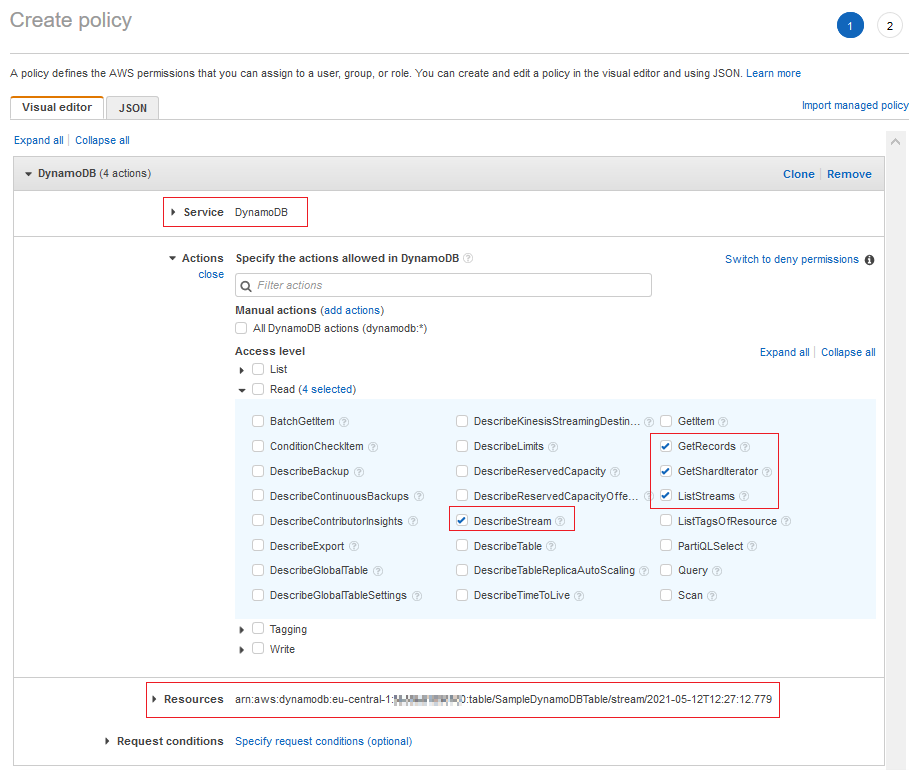
Task: Uncheck the GetShardIterator action
Action: (666, 471)
